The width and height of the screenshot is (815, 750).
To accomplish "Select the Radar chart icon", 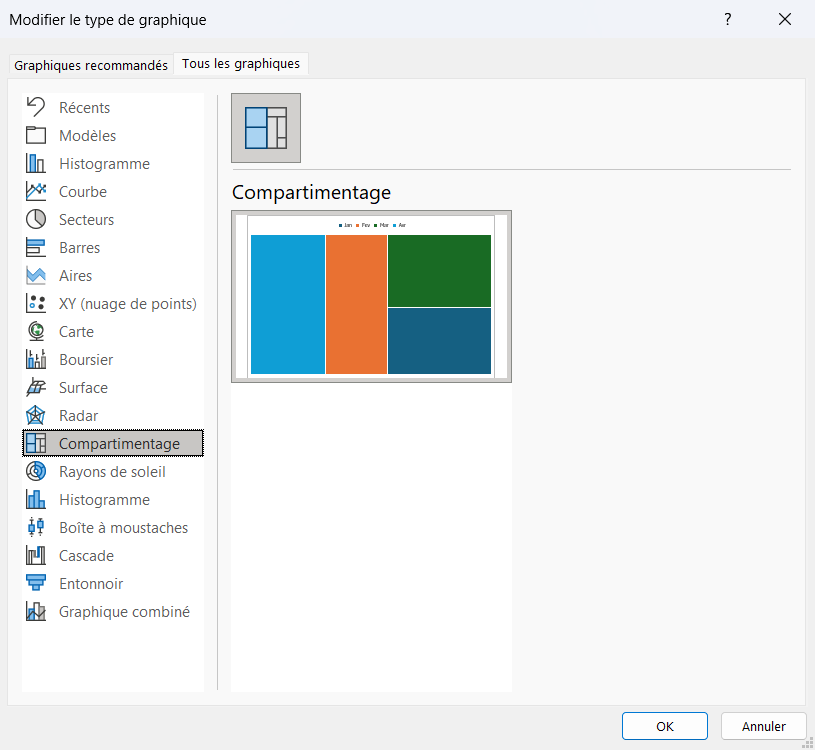I will (36, 416).
